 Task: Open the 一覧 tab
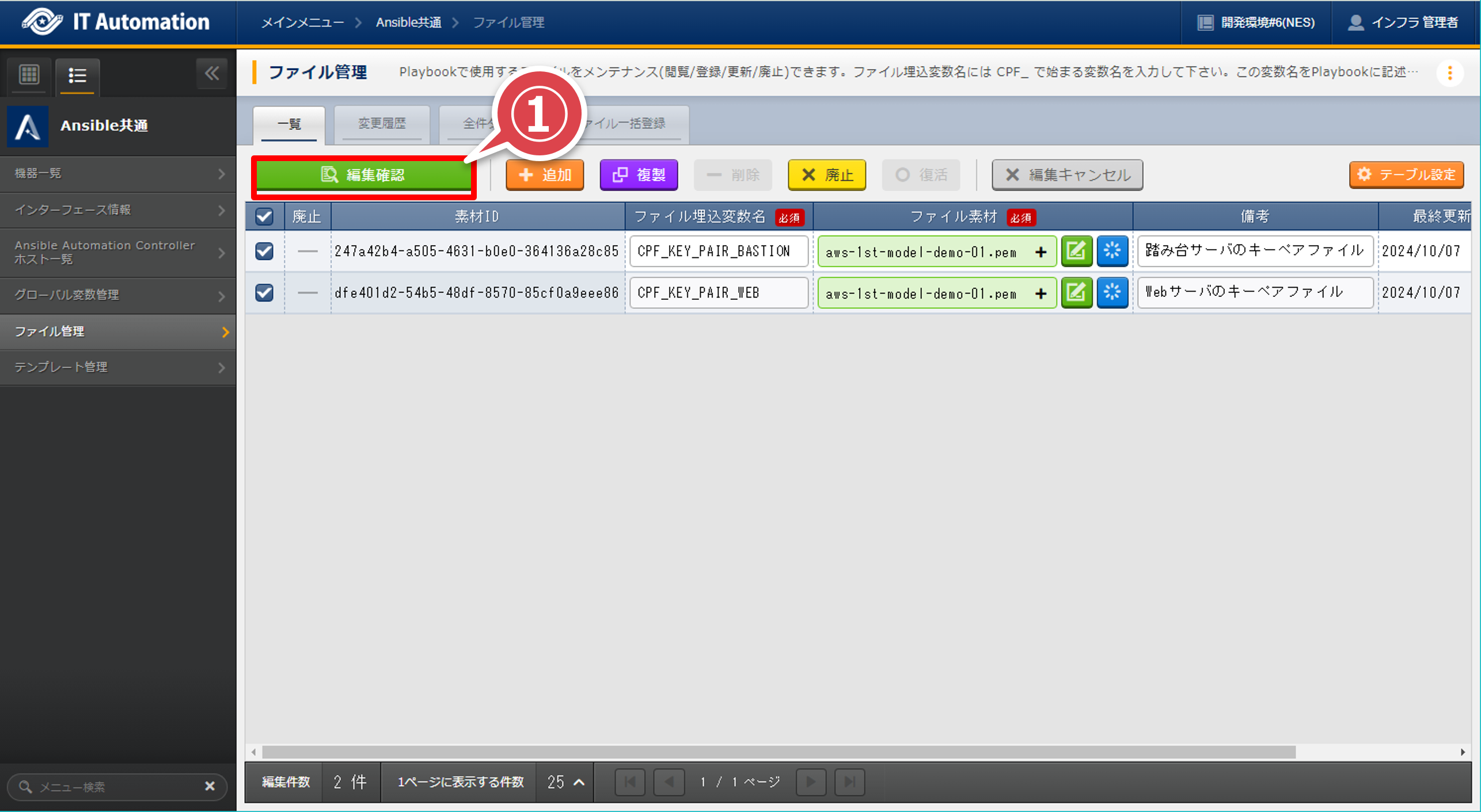tap(289, 124)
